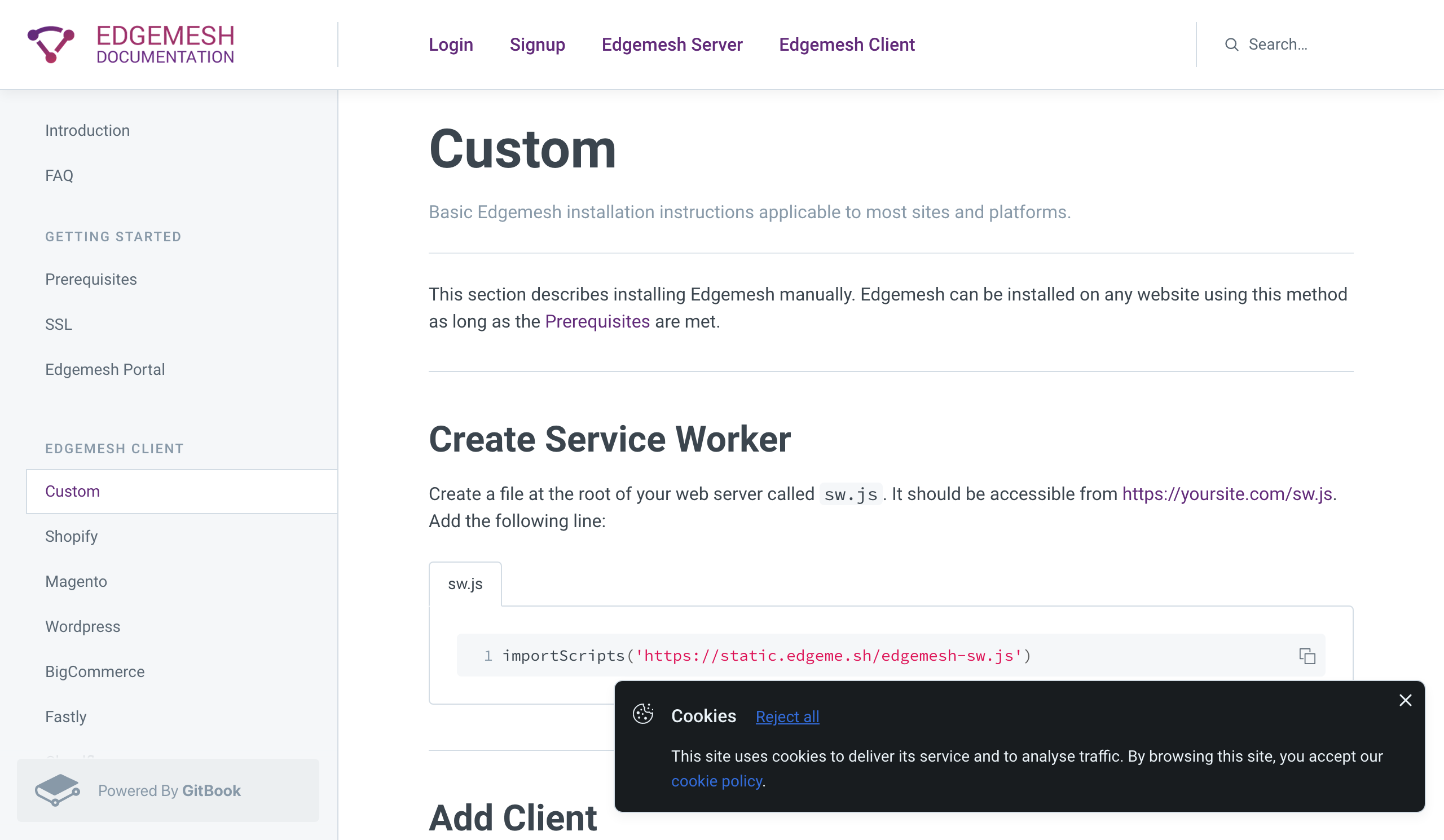1444x840 pixels.
Task: Open Shopify sidebar page
Action: click(71, 537)
